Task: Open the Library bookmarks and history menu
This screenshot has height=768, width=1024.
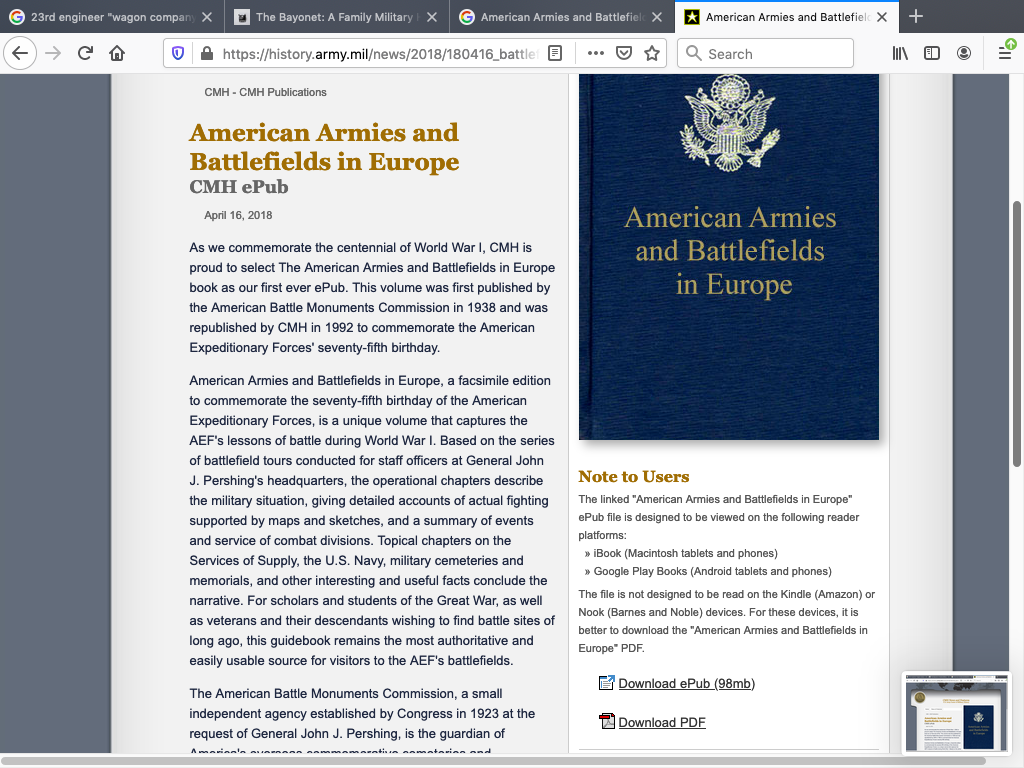Action: click(x=900, y=54)
